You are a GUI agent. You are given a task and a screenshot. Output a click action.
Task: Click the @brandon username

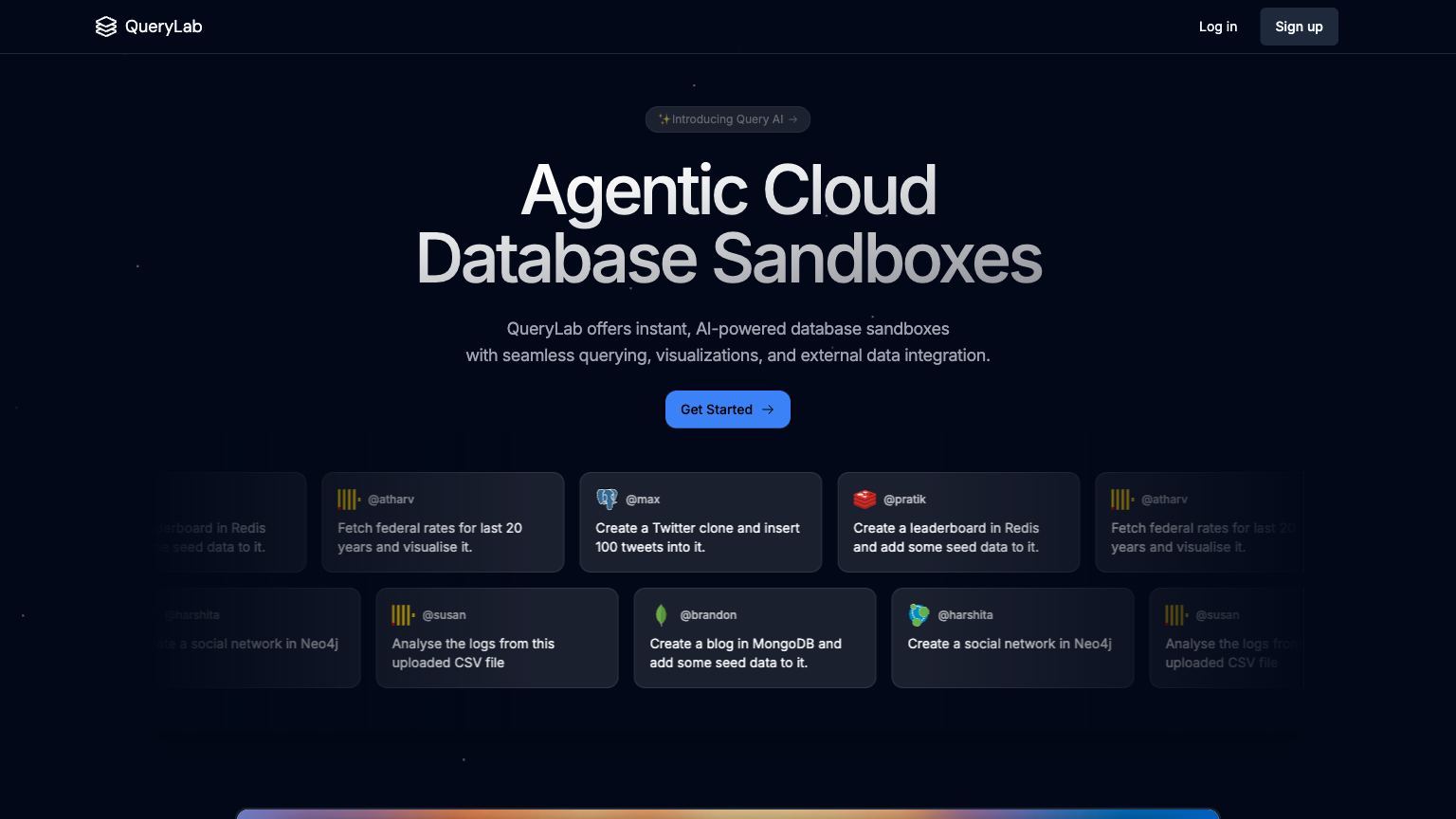pos(708,615)
